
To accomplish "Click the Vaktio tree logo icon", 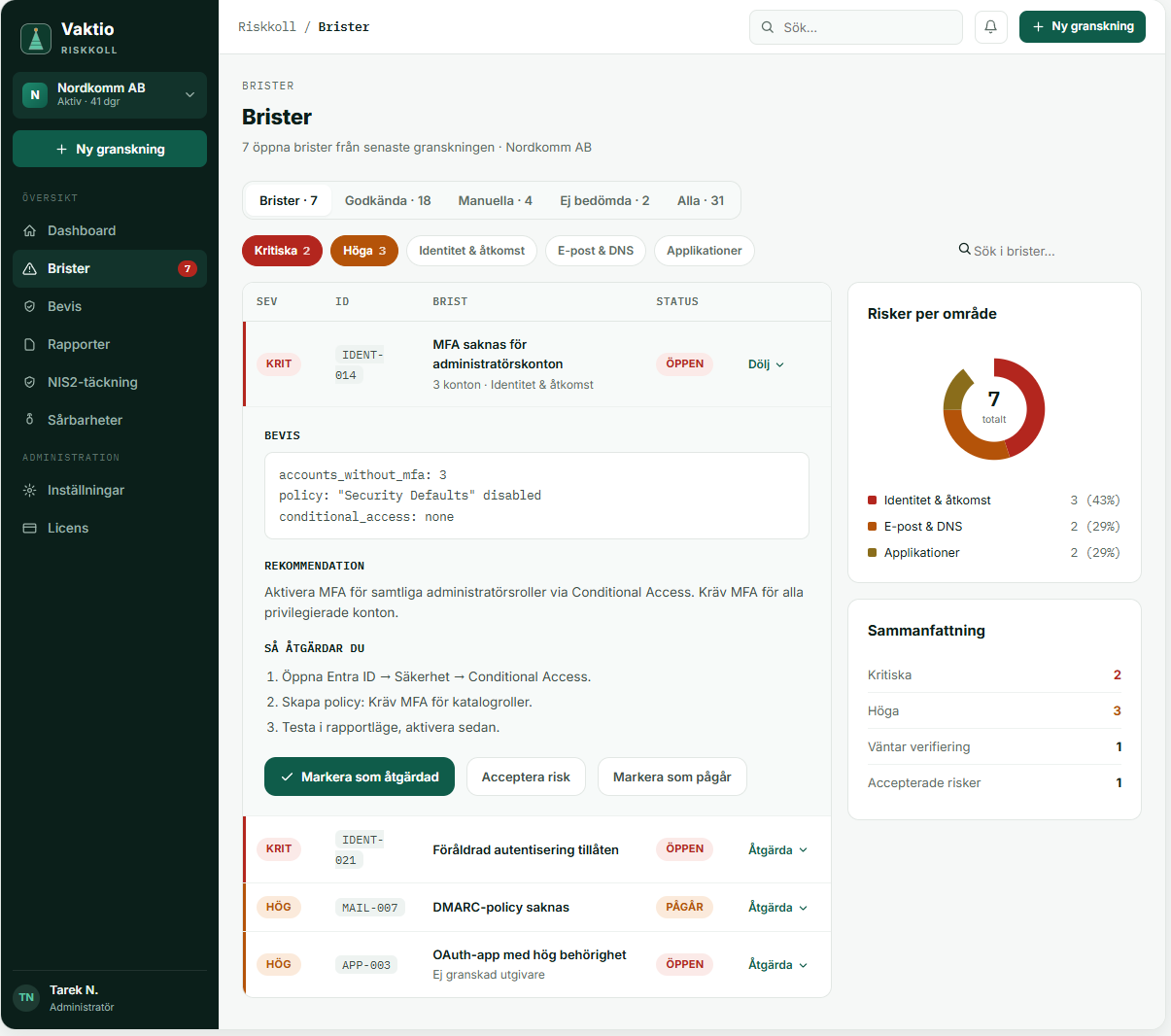I will point(36,39).
